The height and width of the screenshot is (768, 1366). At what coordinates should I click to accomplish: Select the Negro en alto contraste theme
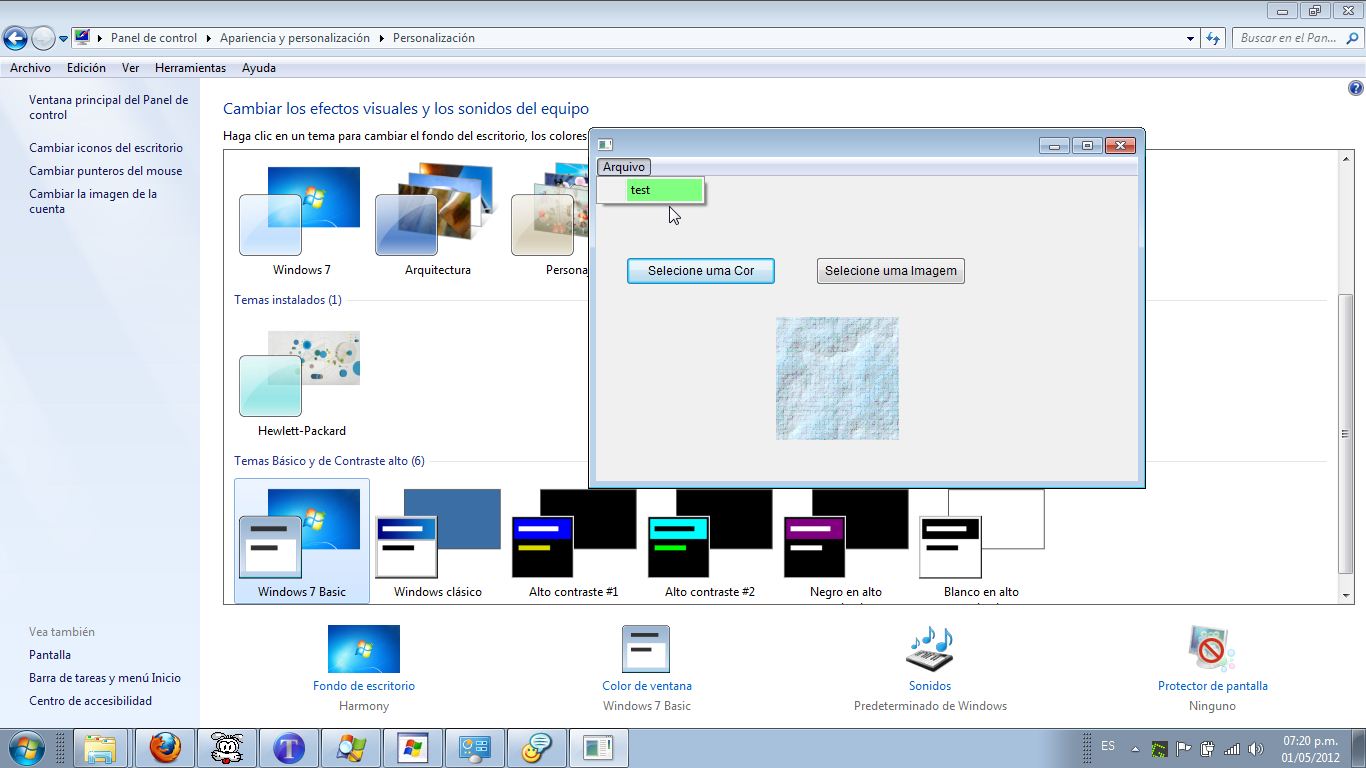845,541
